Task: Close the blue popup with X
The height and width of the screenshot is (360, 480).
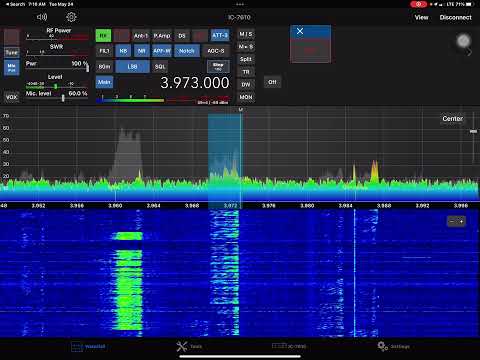Action: tap(300, 31)
